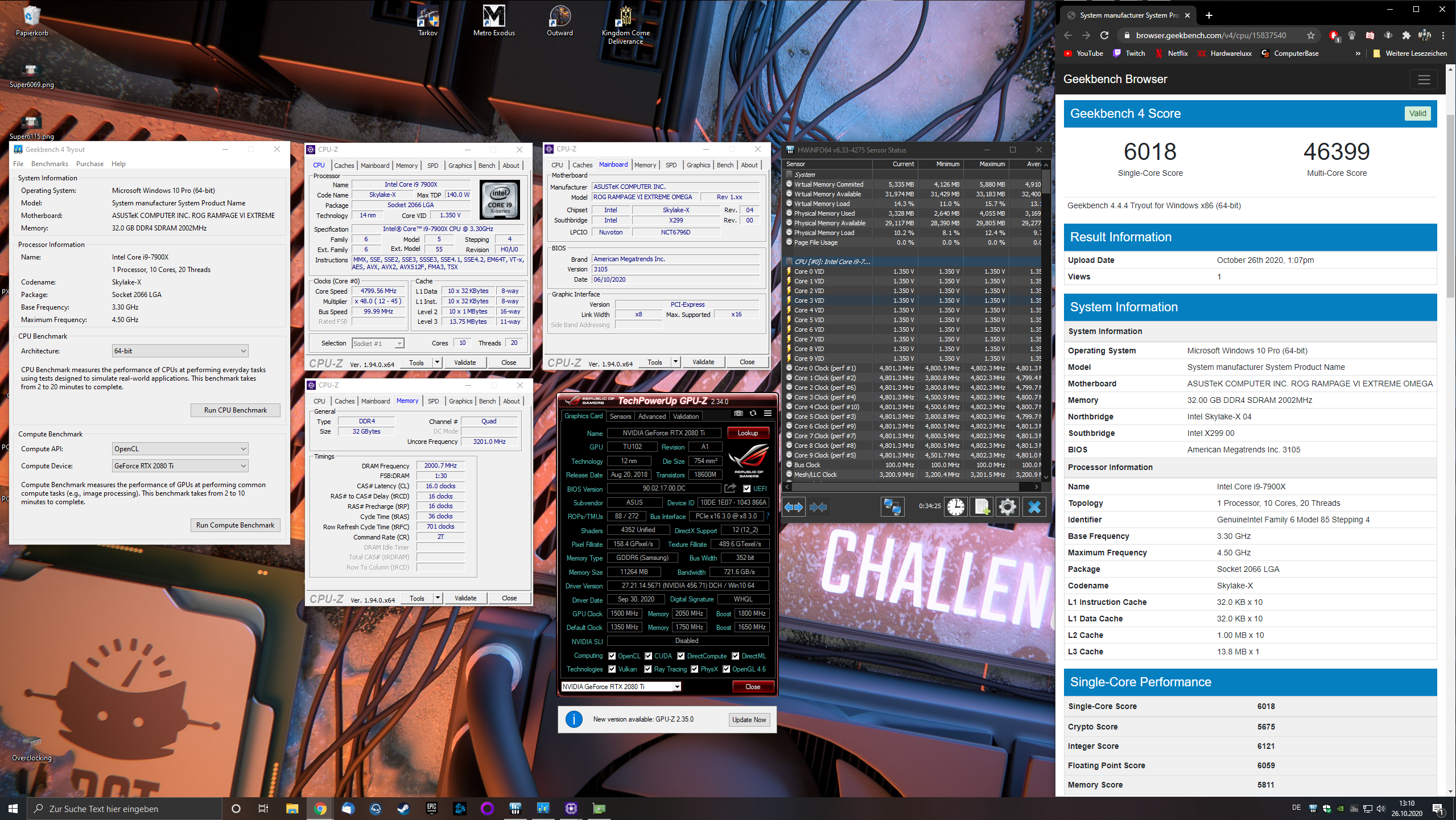Open Compute API OpenCL dropdown
Screen dimensions: 1456x820
pos(180,448)
